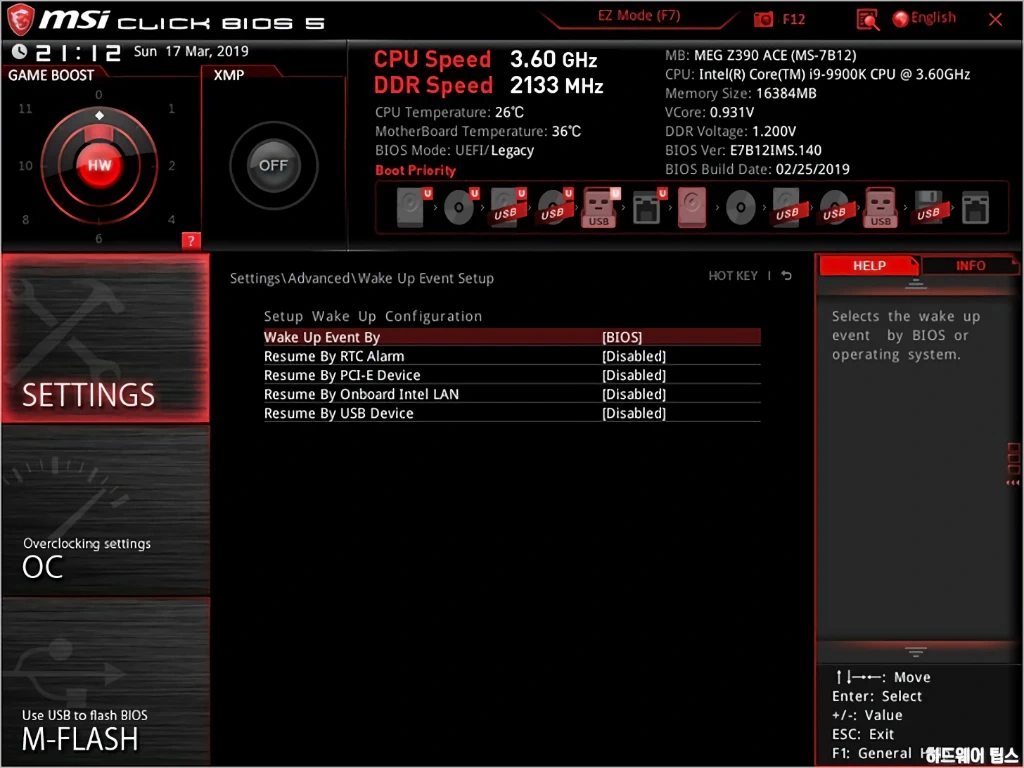Select UEFI network boot icon with U badge
This screenshot has width=1024, height=768.
(648, 207)
